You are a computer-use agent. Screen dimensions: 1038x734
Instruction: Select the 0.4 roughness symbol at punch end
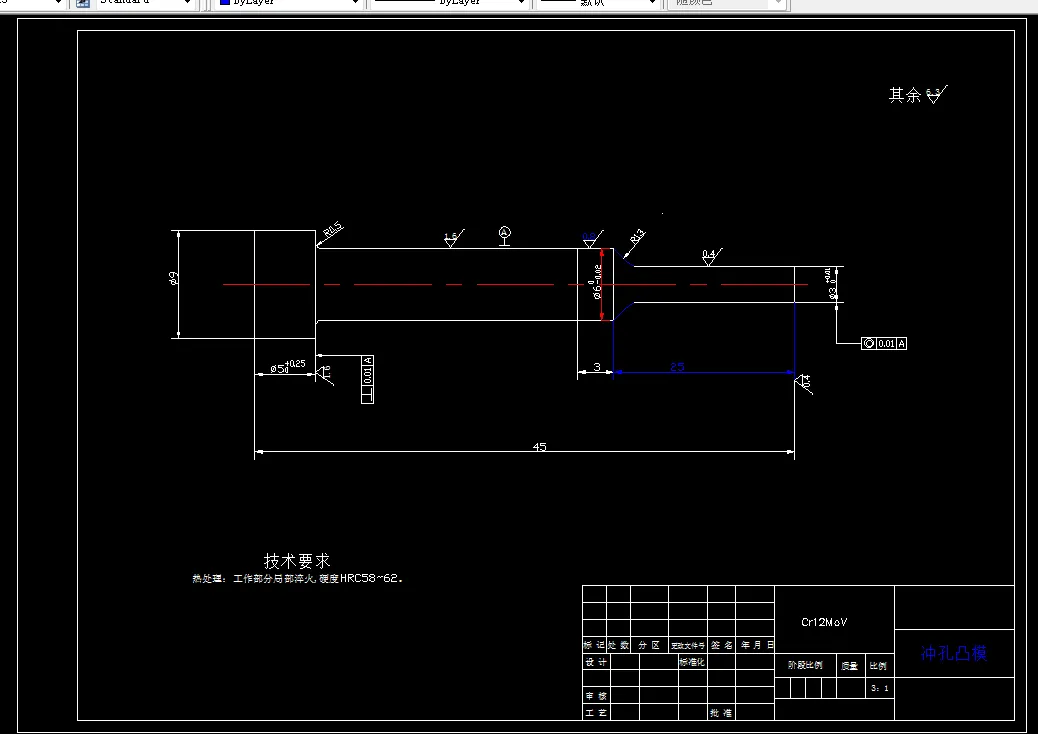pos(804,383)
